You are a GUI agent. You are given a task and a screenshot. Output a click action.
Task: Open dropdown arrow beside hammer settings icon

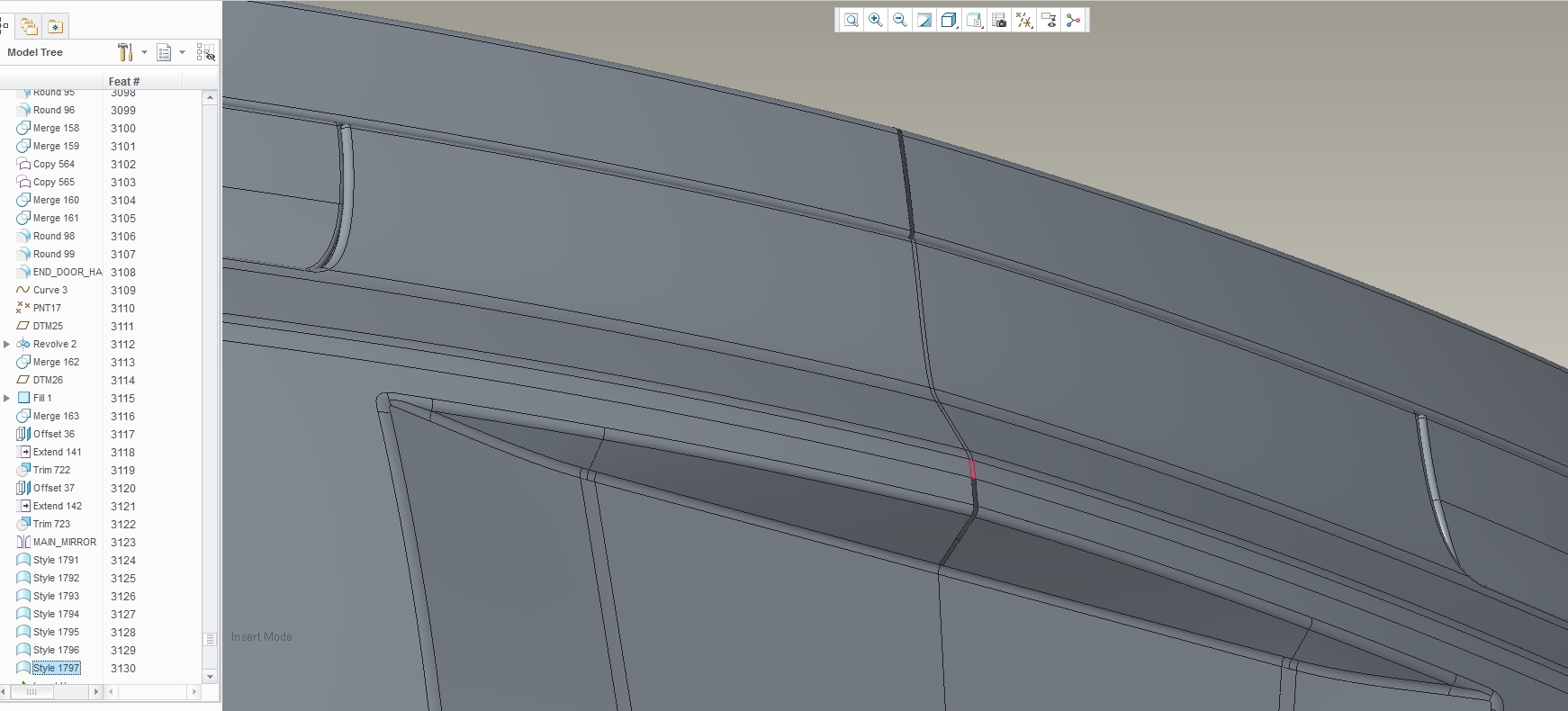point(144,52)
